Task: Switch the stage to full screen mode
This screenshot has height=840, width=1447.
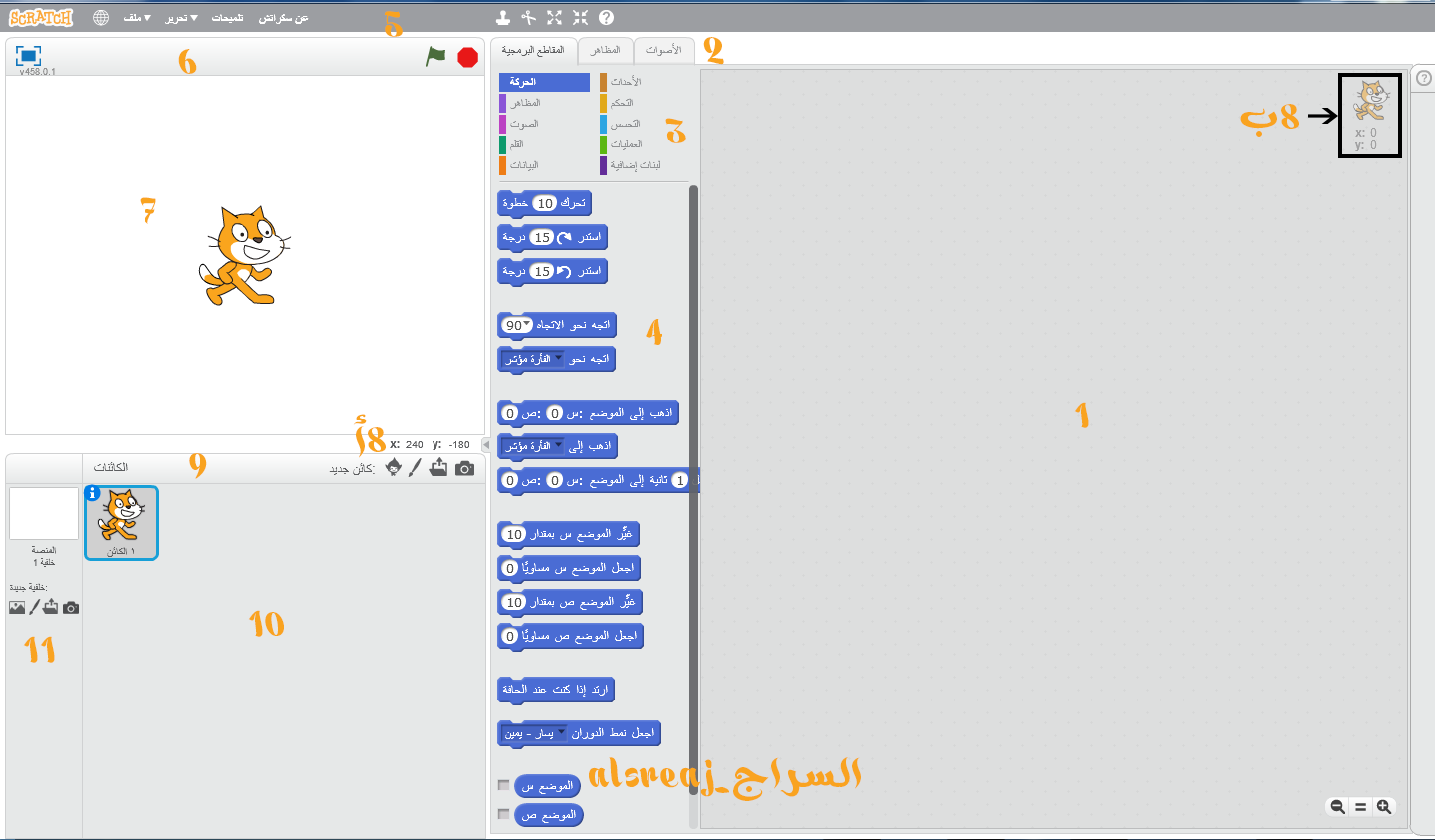Action: coord(28,56)
